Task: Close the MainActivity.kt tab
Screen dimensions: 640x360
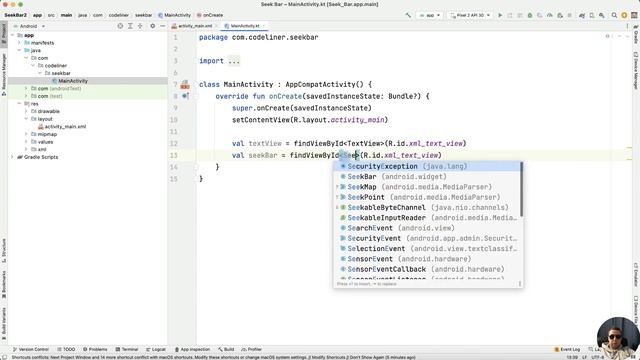Action: click(264, 26)
